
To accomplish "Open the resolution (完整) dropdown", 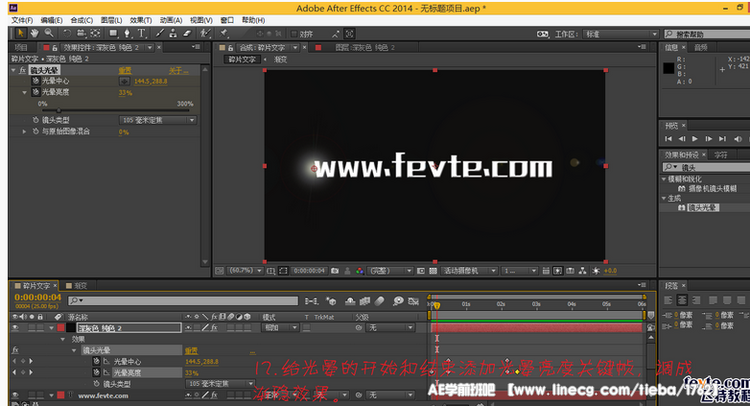I will click(390, 271).
